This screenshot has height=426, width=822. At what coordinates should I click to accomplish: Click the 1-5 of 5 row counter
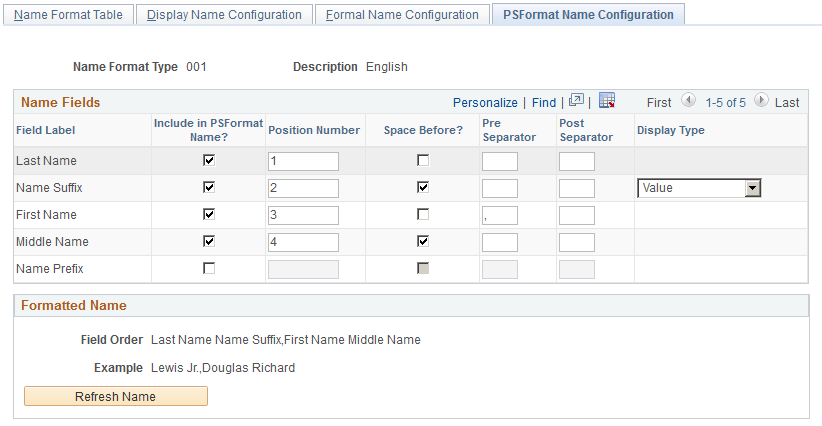726,103
